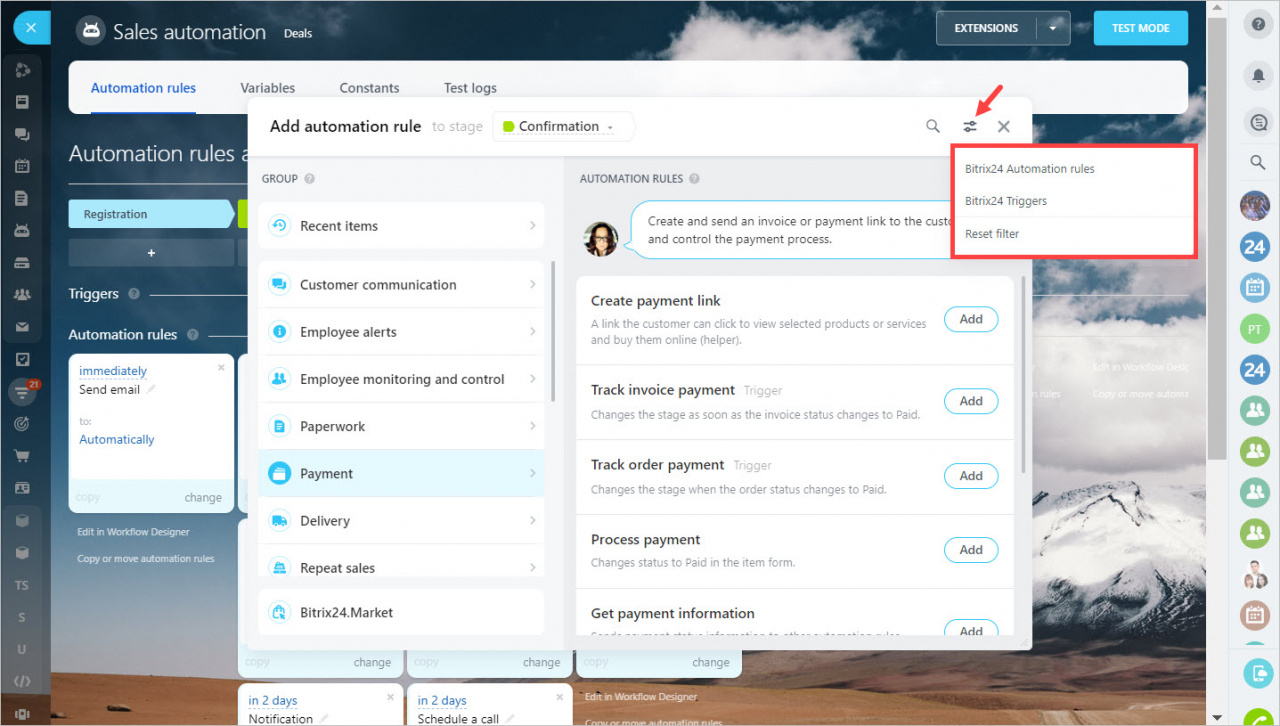The width and height of the screenshot is (1280, 726).
Task: Click the green PT avatar in right sidebar
Action: click(x=1254, y=328)
